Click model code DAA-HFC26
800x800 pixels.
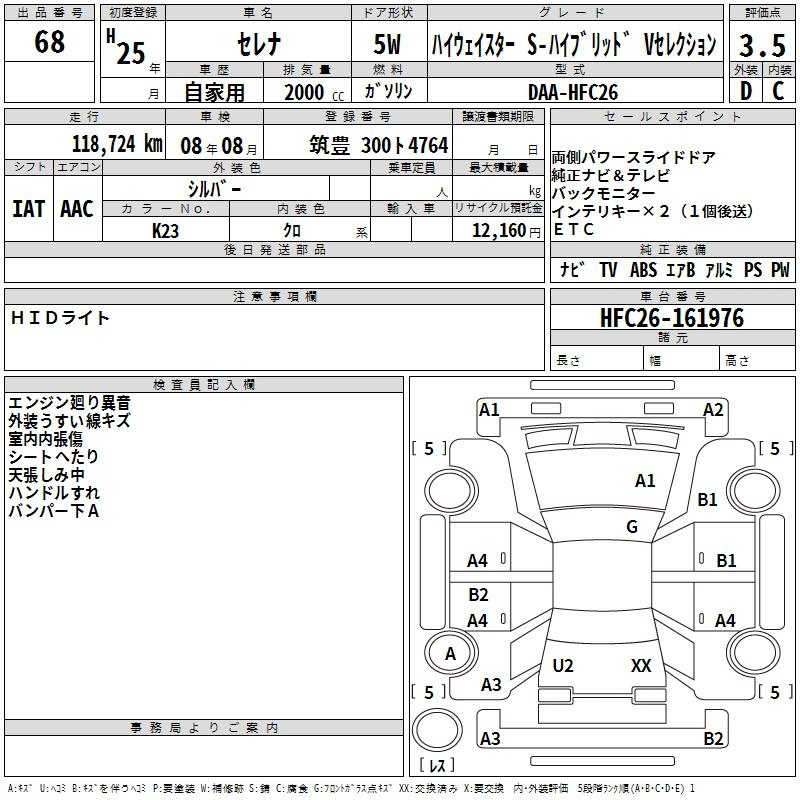point(573,92)
